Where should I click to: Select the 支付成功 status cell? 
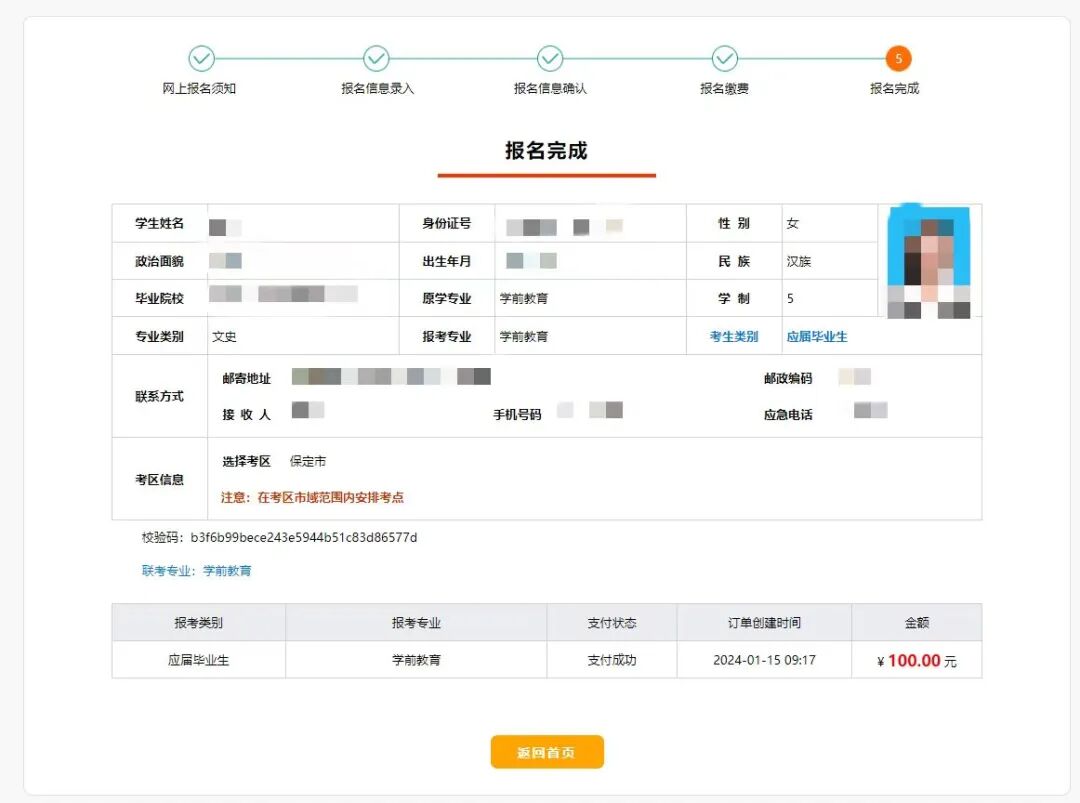coord(612,660)
